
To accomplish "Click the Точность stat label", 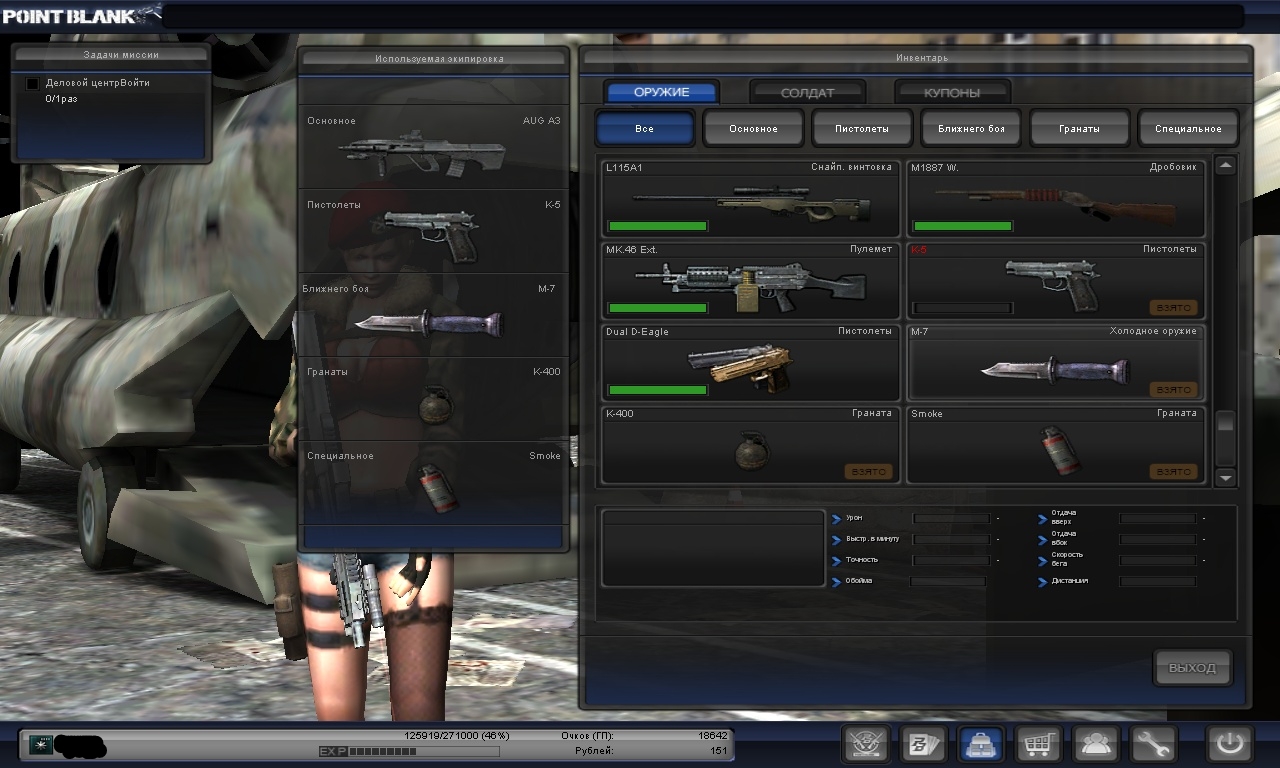I will (862, 560).
